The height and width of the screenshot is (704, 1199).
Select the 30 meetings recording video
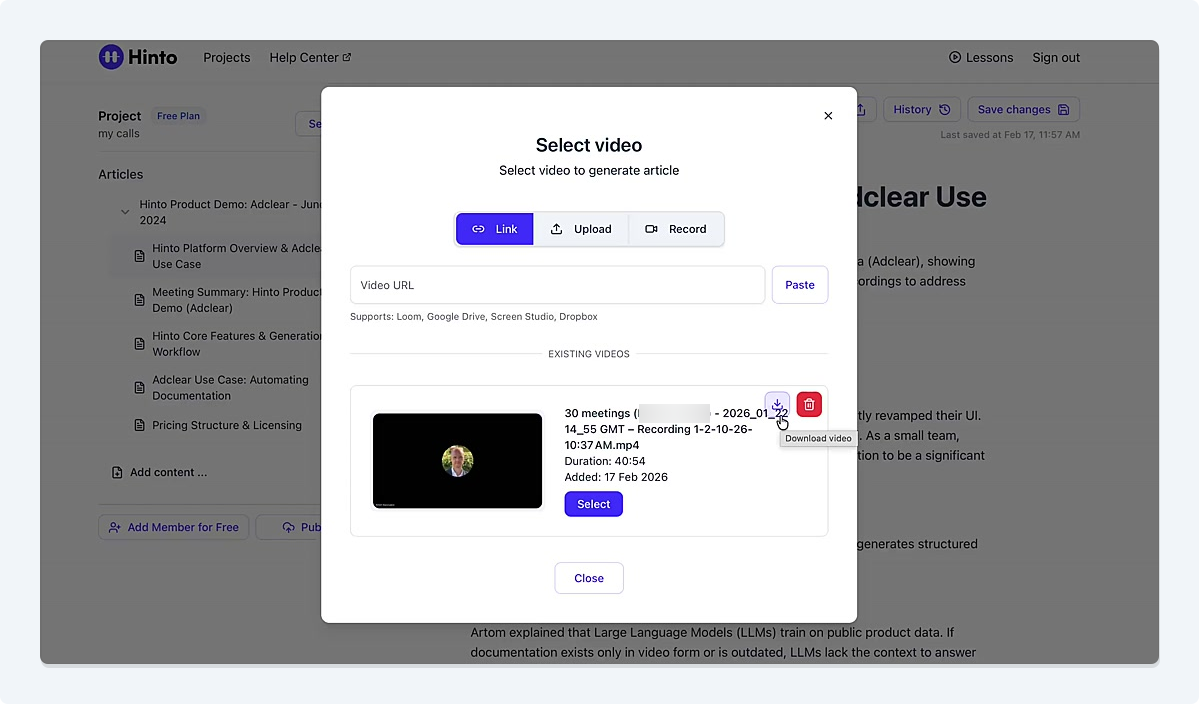pos(593,504)
